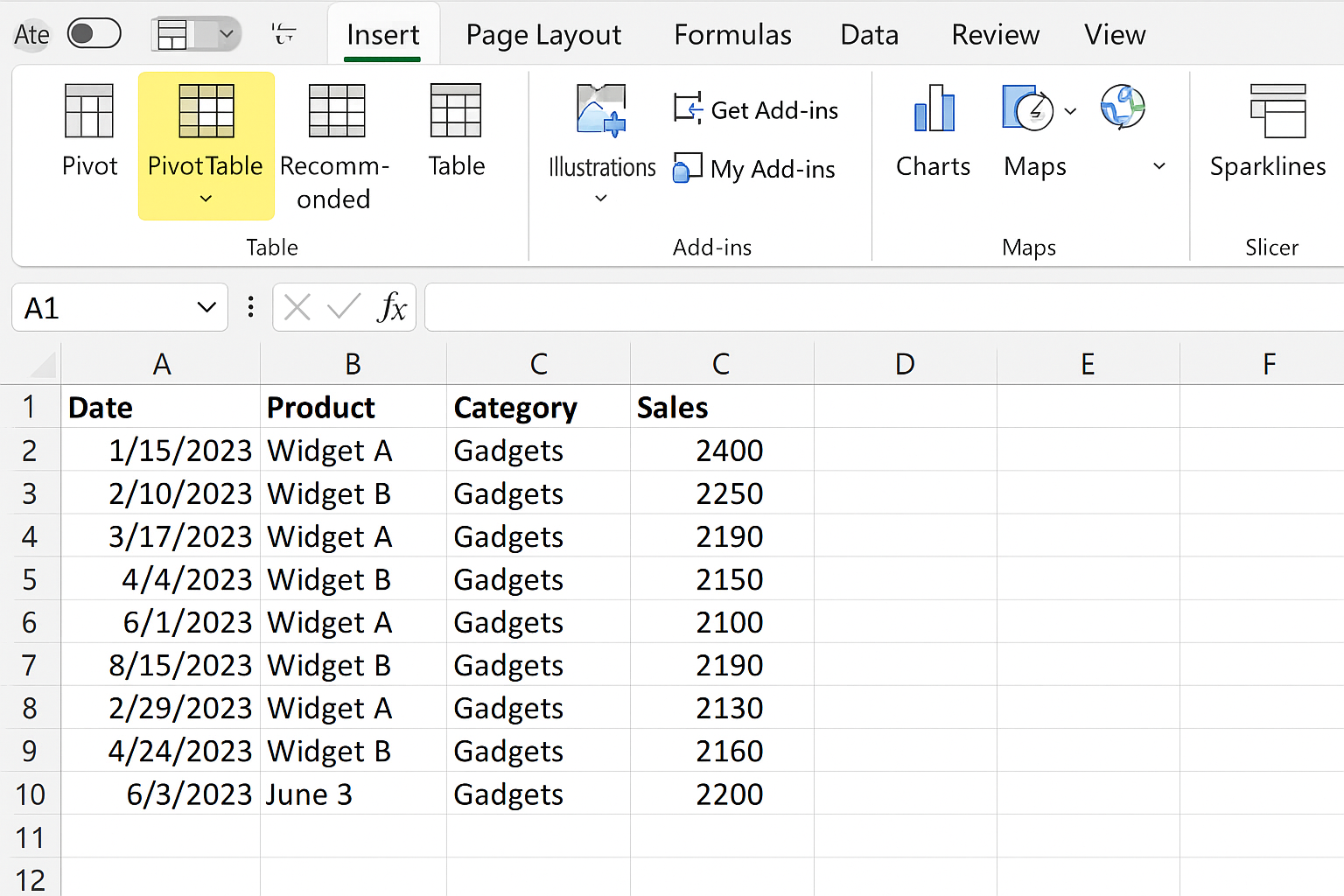Screen dimensions: 1344x896
Task: Select column A header
Action: tap(161, 364)
